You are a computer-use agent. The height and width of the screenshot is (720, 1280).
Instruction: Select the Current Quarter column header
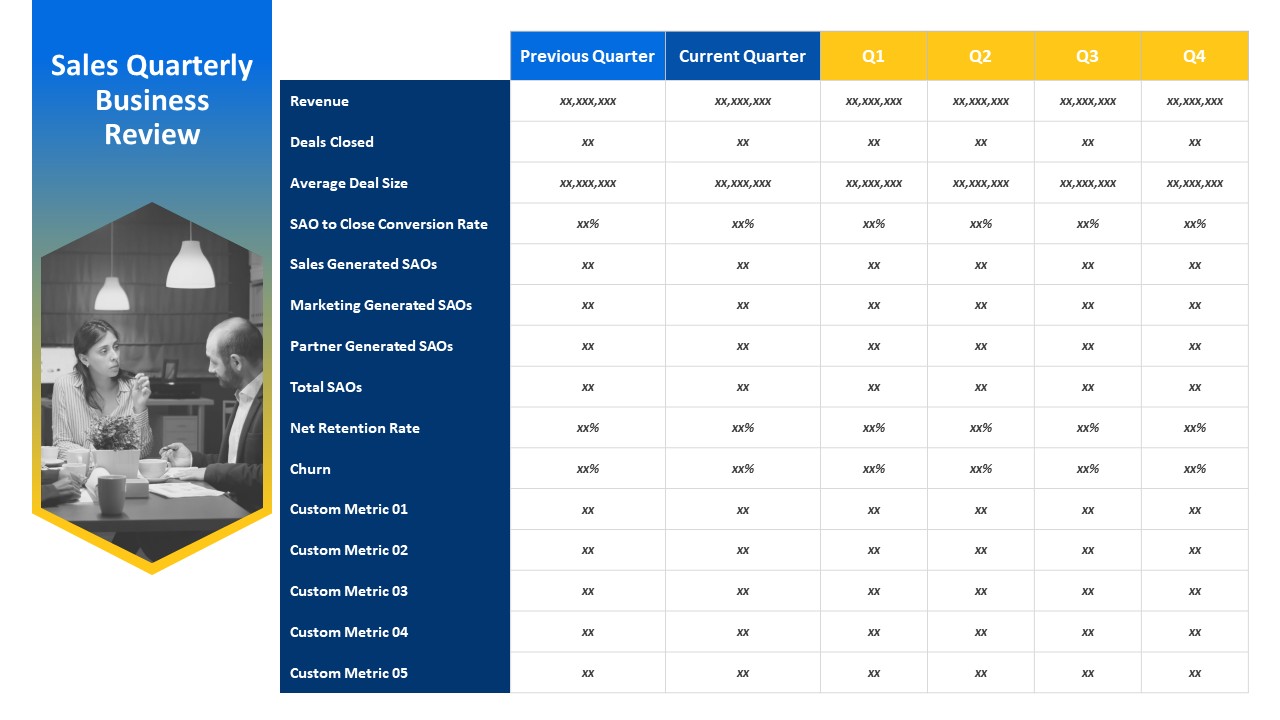[742, 56]
